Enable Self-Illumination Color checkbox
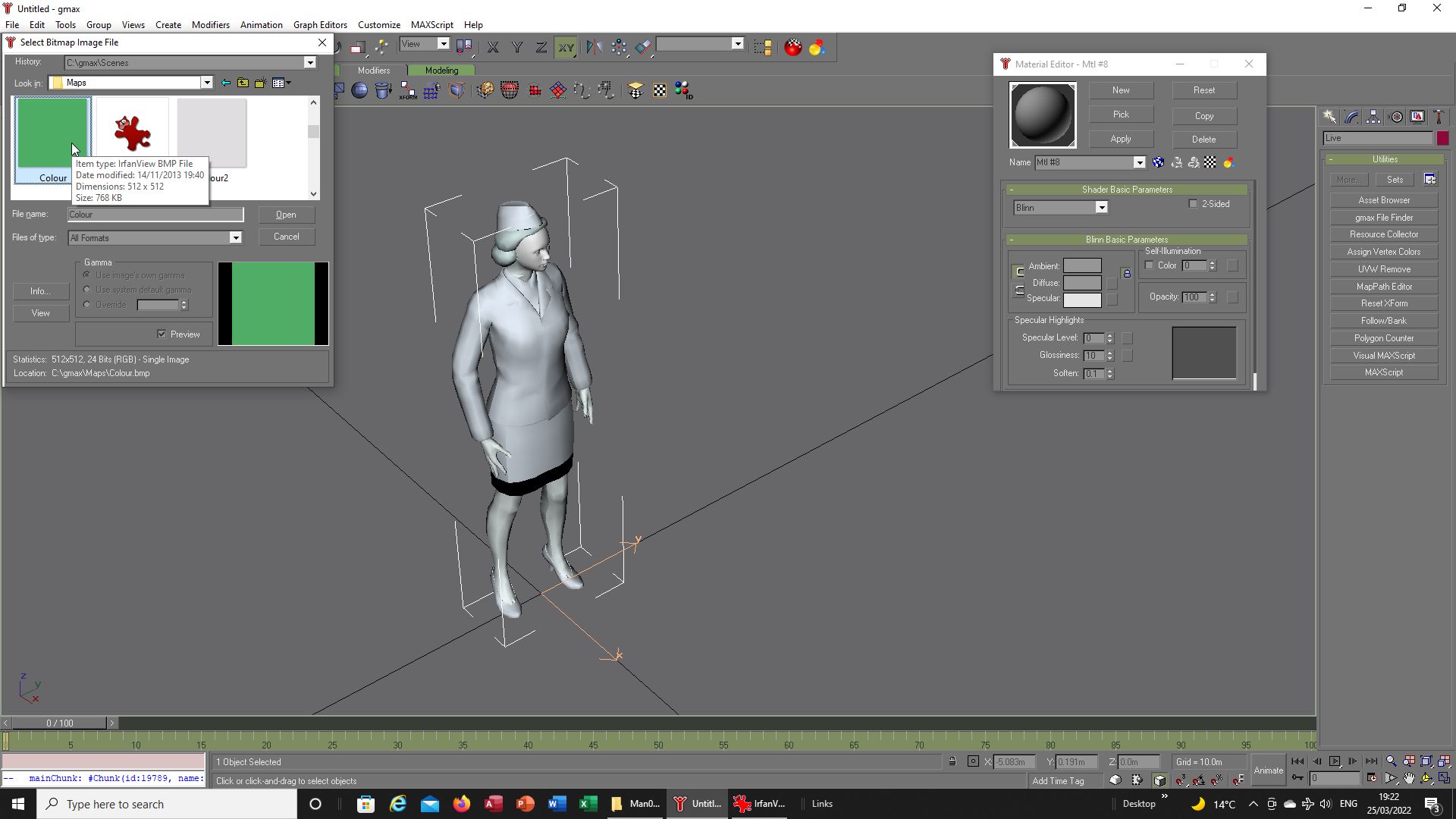The height and width of the screenshot is (819, 1456). click(x=1149, y=265)
